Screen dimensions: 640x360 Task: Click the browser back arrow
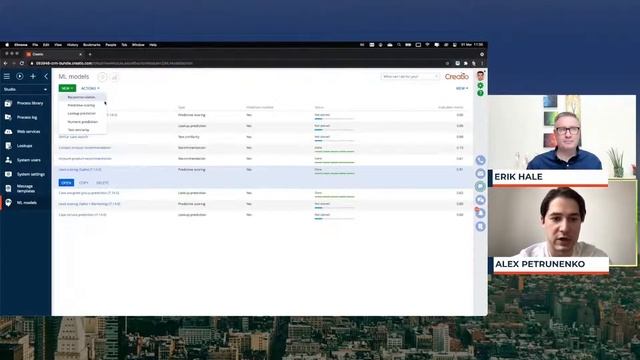click(x=5, y=63)
